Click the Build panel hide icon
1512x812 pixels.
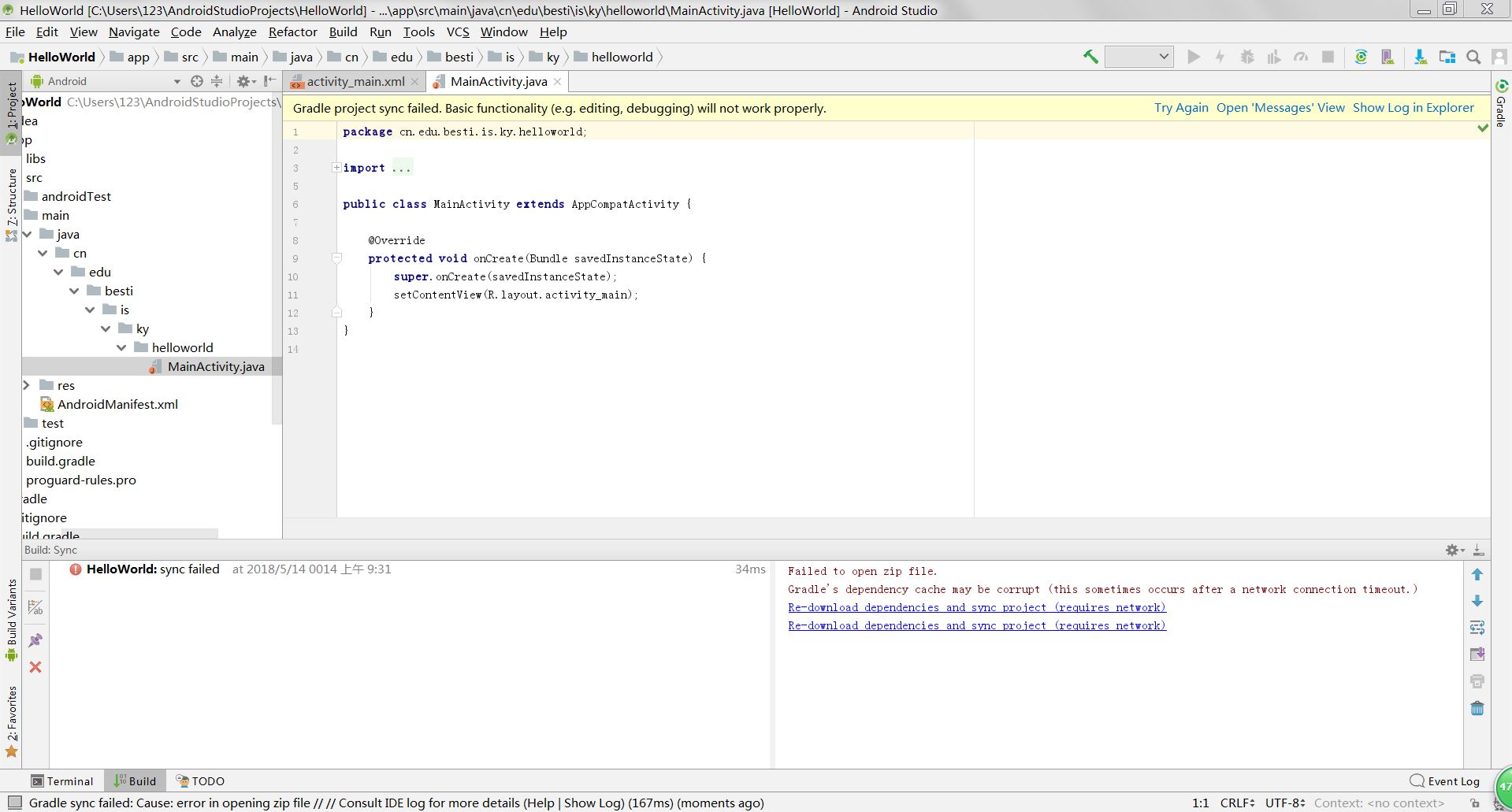1479,551
